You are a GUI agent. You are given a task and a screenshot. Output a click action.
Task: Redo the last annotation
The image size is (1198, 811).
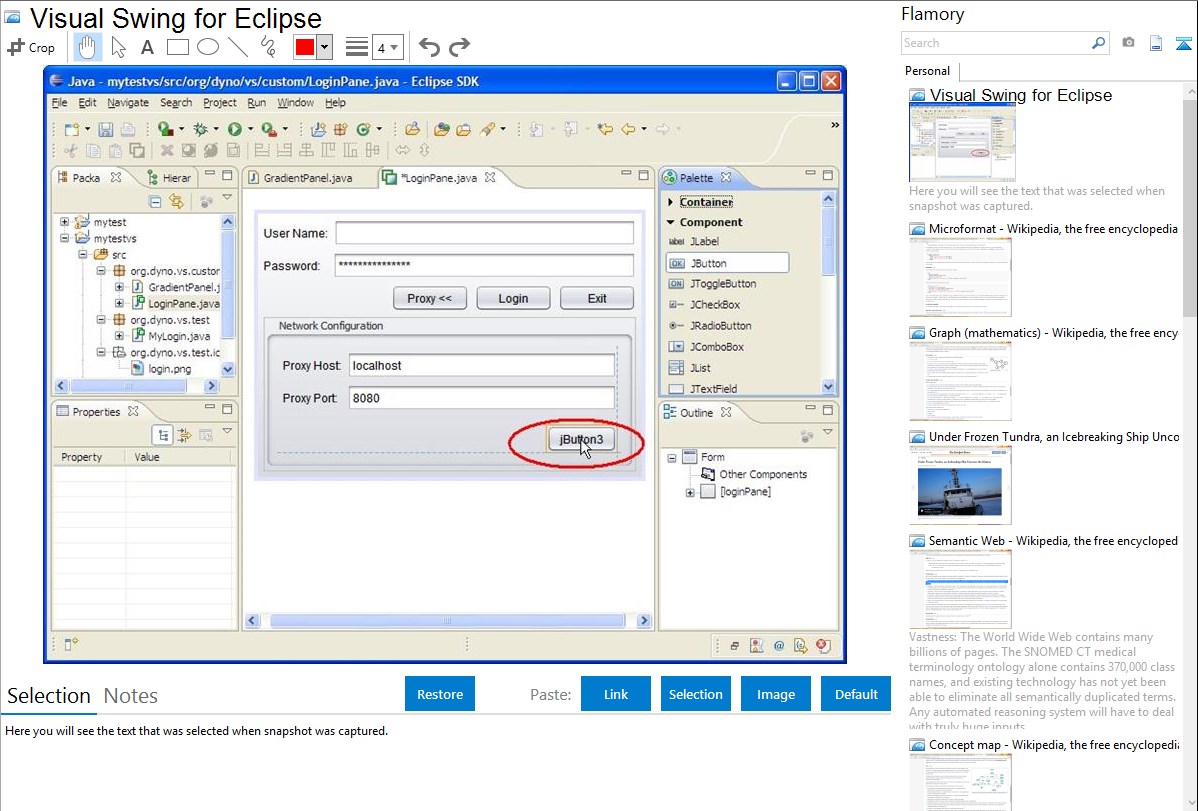click(x=459, y=47)
